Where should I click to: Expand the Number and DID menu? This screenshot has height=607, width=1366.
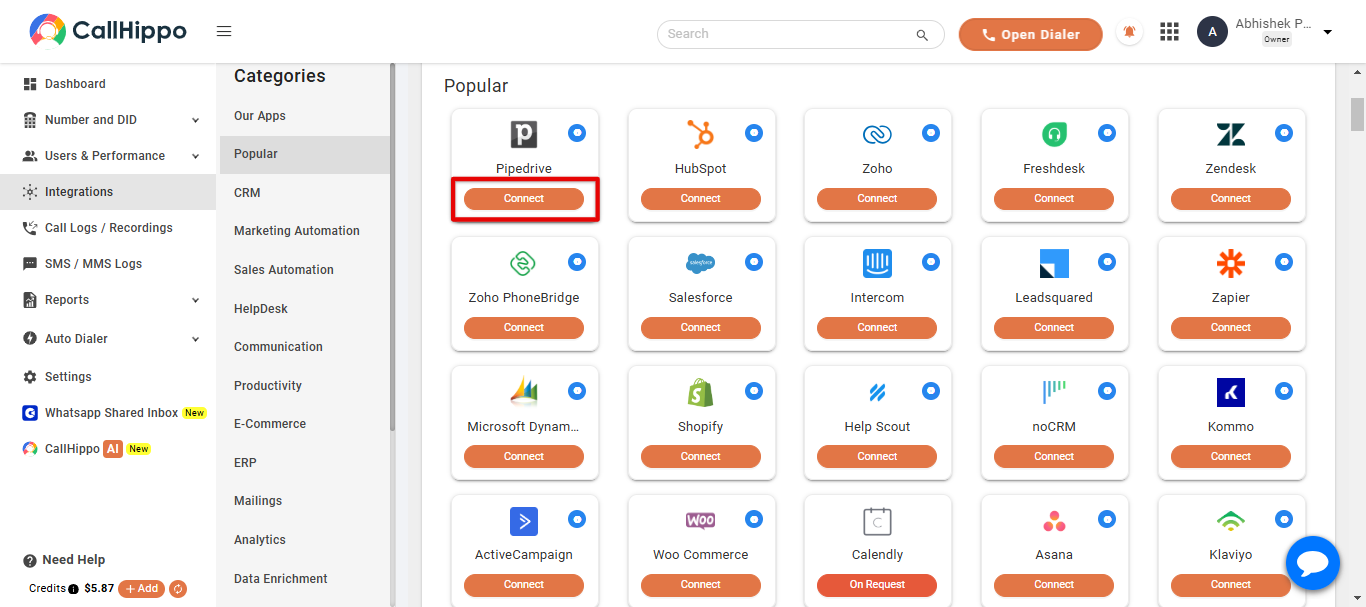108,120
